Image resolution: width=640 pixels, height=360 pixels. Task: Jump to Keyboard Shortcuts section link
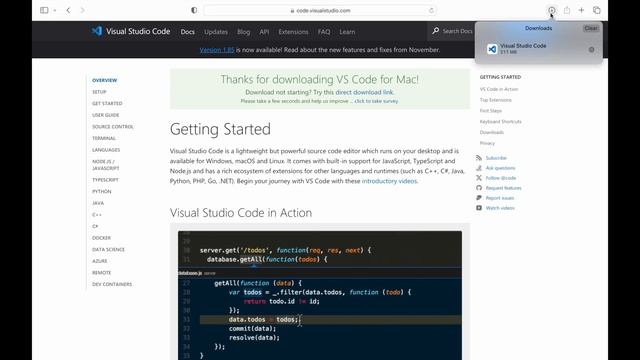point(500,122)
